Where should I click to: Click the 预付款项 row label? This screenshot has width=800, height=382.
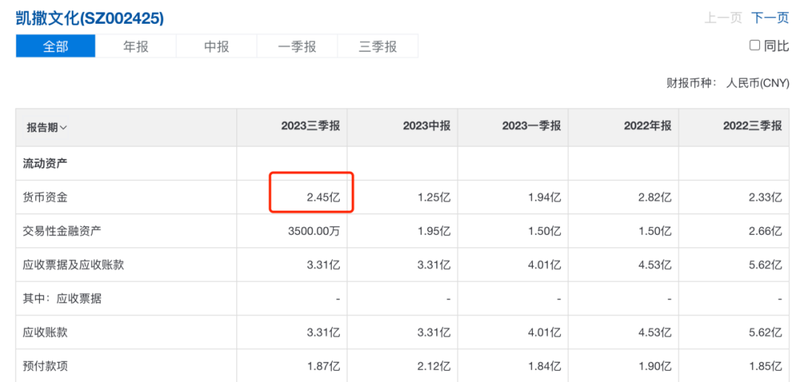(45, 366)
